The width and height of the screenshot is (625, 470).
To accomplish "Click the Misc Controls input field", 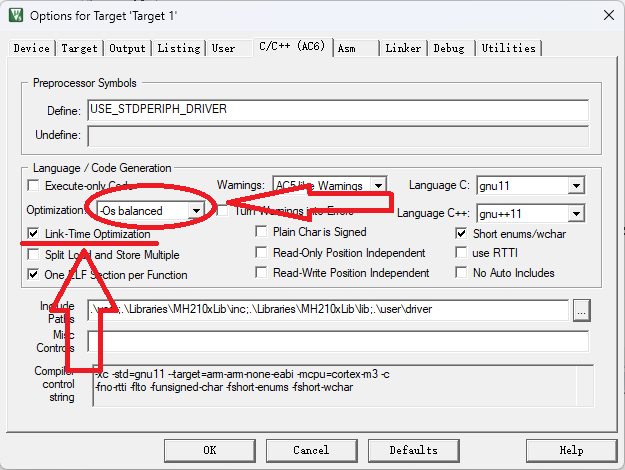I will pos(338,342).
